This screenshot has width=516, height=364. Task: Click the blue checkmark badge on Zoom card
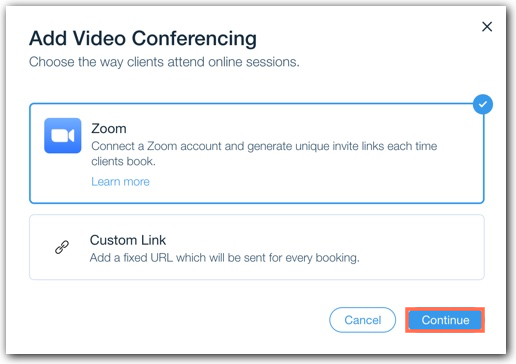(x=483, y=104)
